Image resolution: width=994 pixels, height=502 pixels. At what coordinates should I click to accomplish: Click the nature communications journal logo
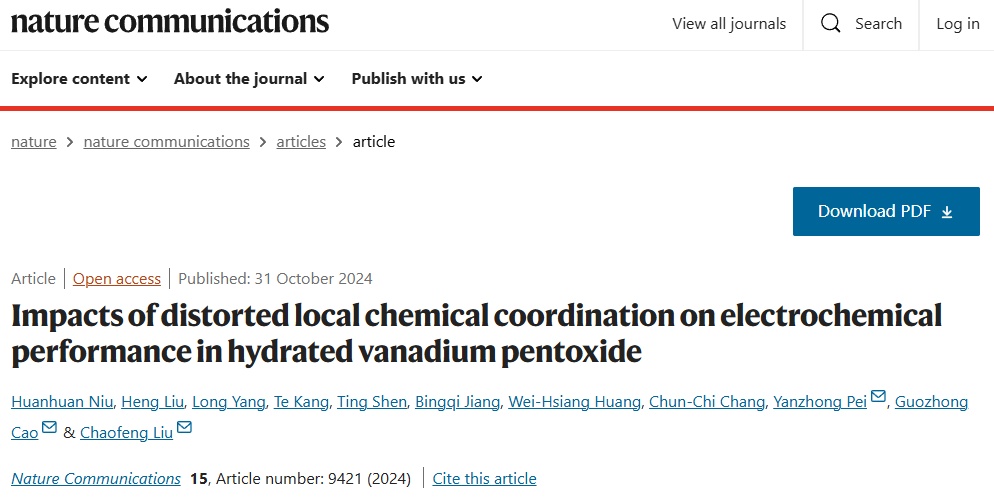(x=170, y=21)
